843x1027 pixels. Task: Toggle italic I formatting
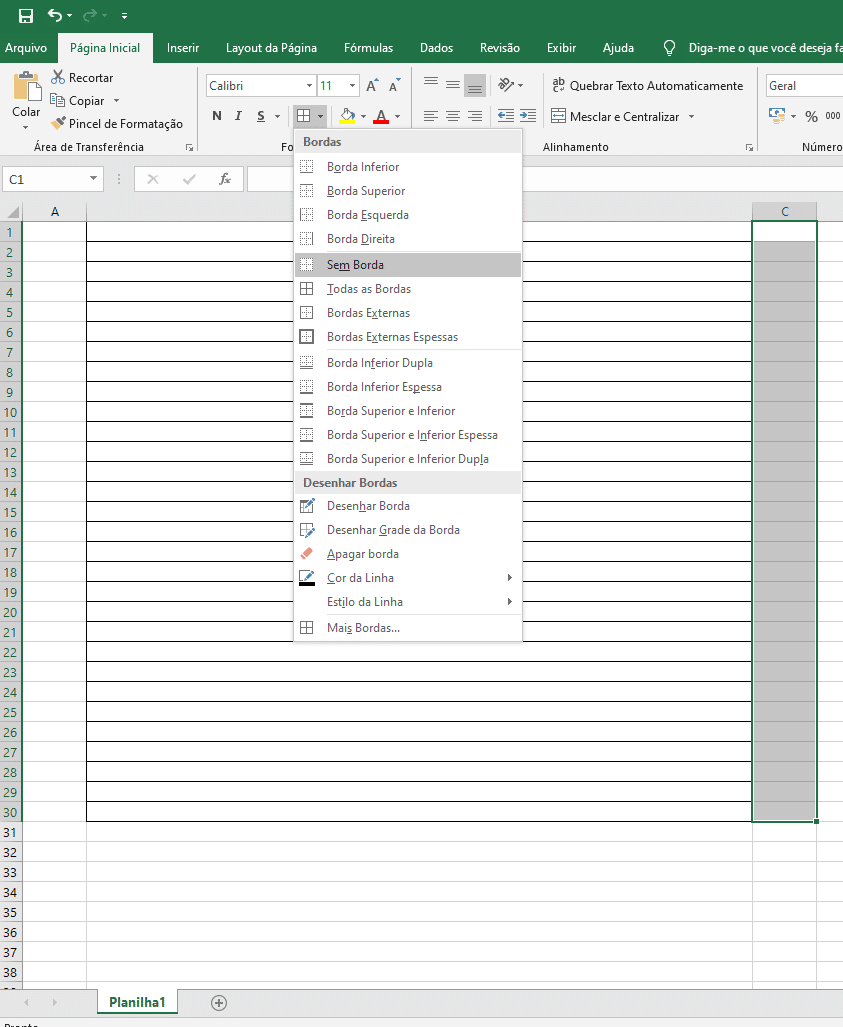[238, 116]
